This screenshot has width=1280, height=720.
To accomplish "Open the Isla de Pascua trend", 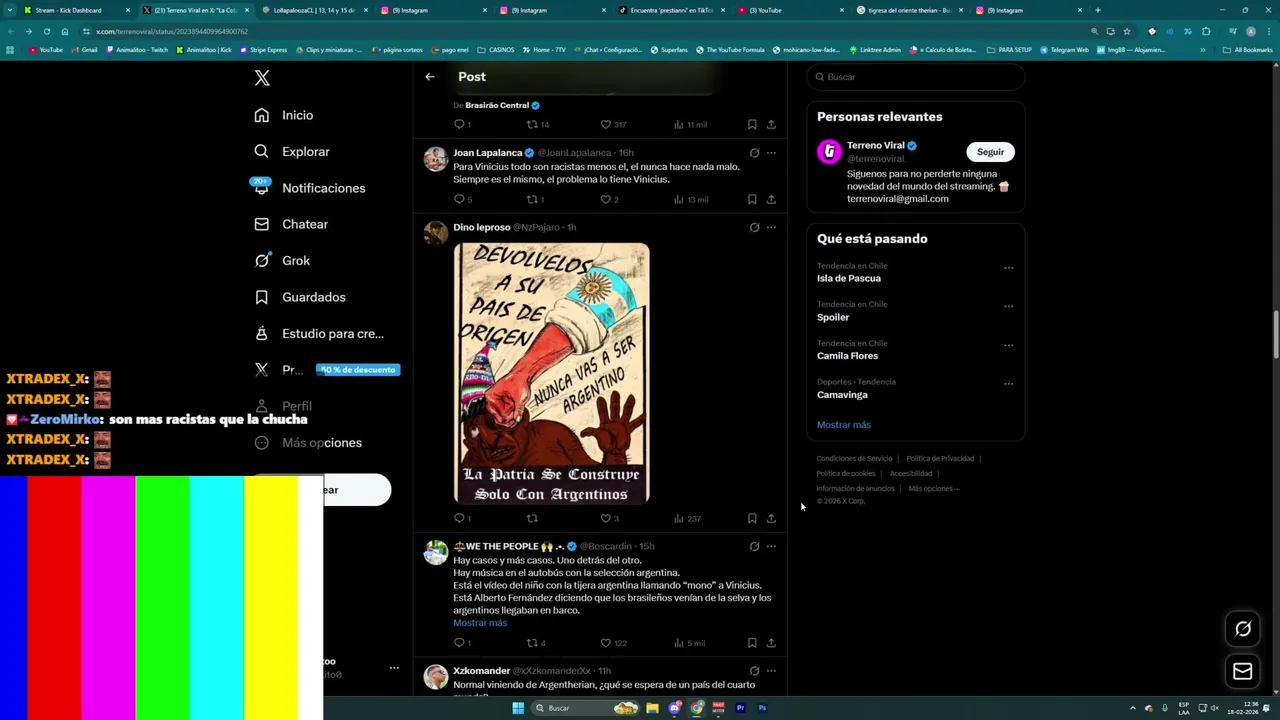I will 849,278.
